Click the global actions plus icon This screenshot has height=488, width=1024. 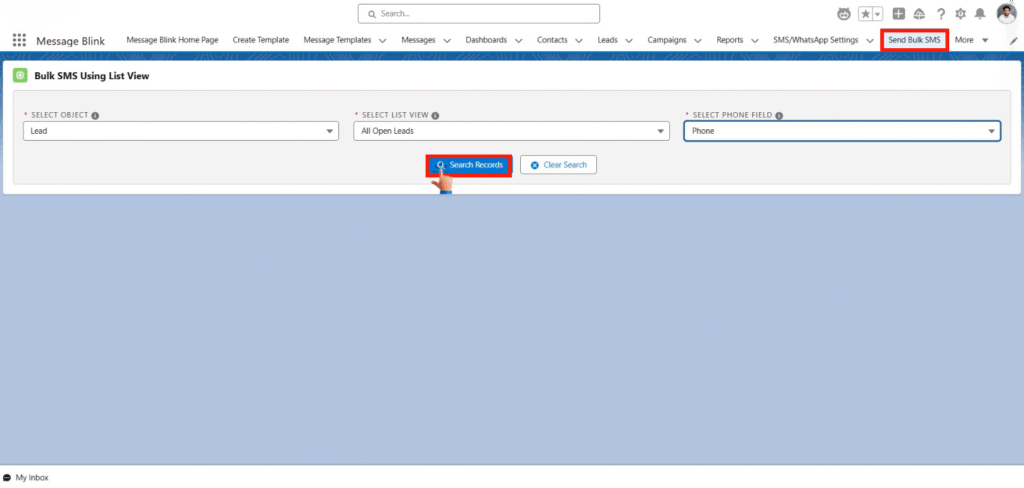click(899, 14)
